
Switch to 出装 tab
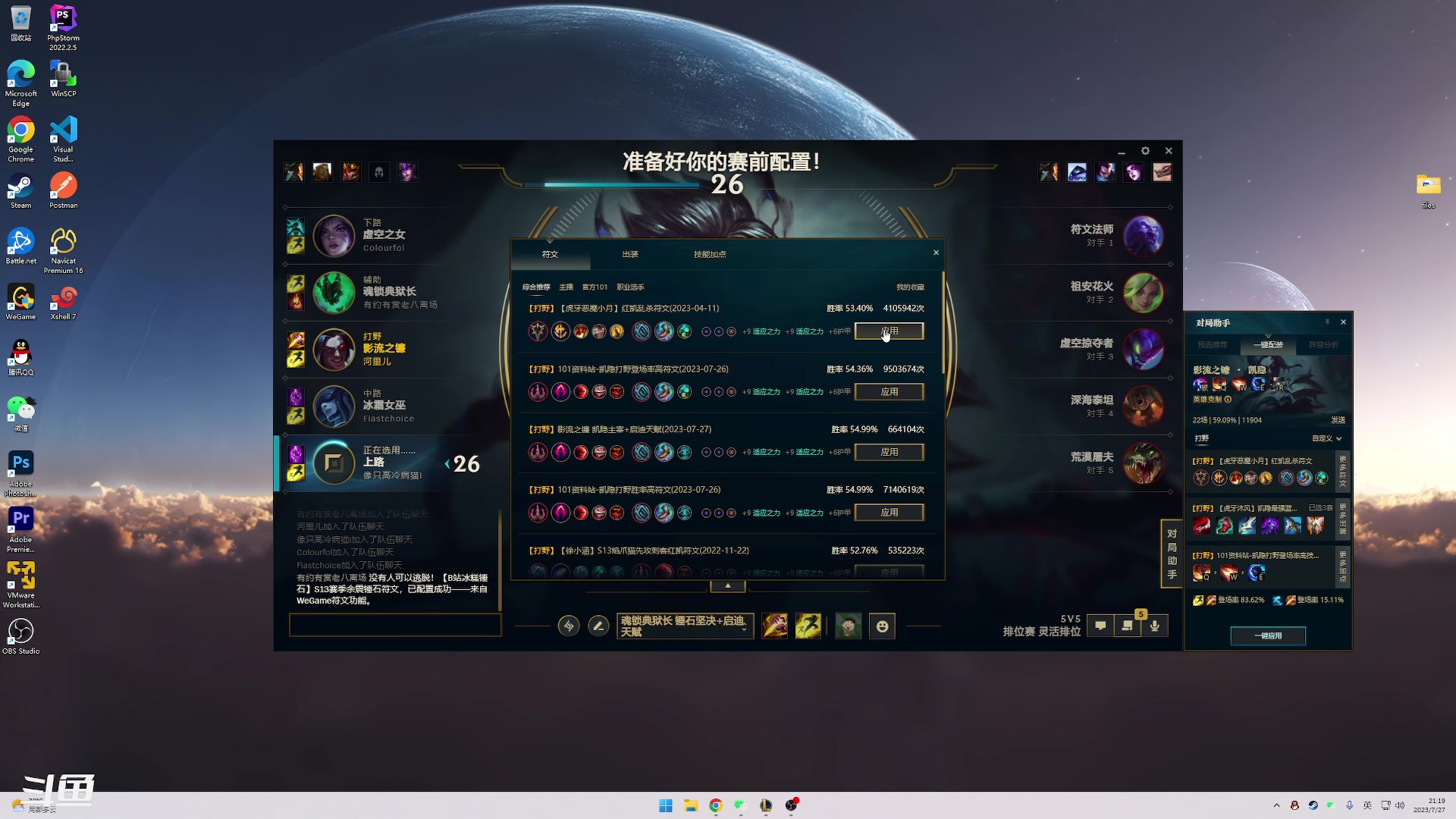(x=630, y=254)
